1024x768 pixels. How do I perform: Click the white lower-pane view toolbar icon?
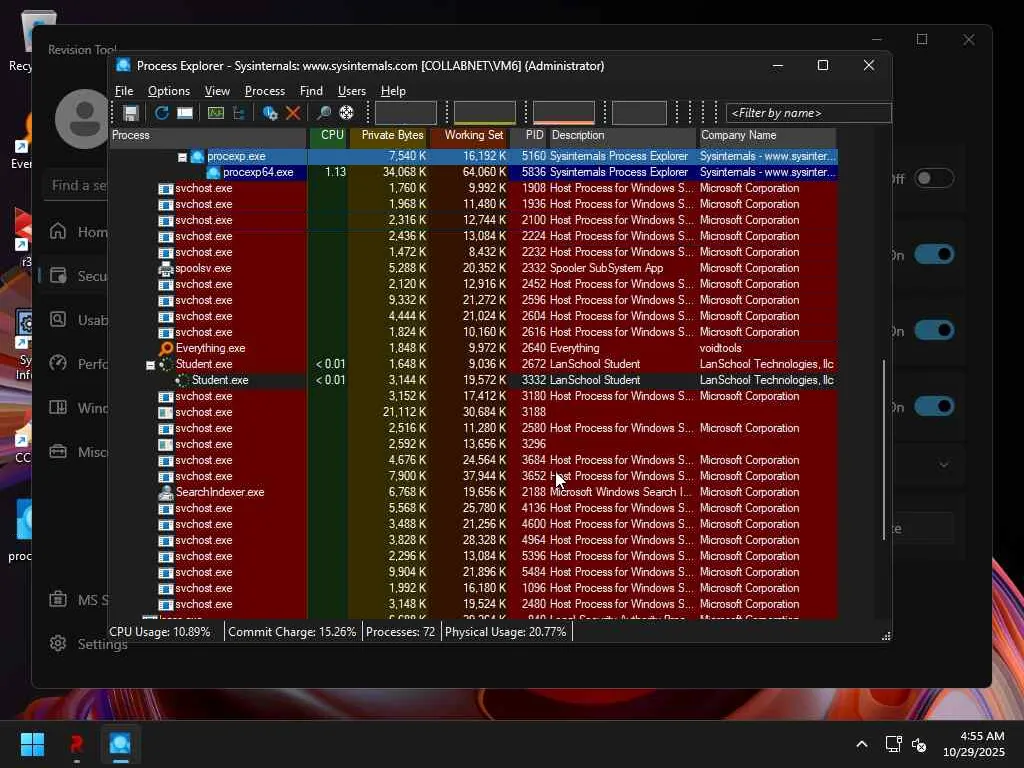tap(185, 113)
